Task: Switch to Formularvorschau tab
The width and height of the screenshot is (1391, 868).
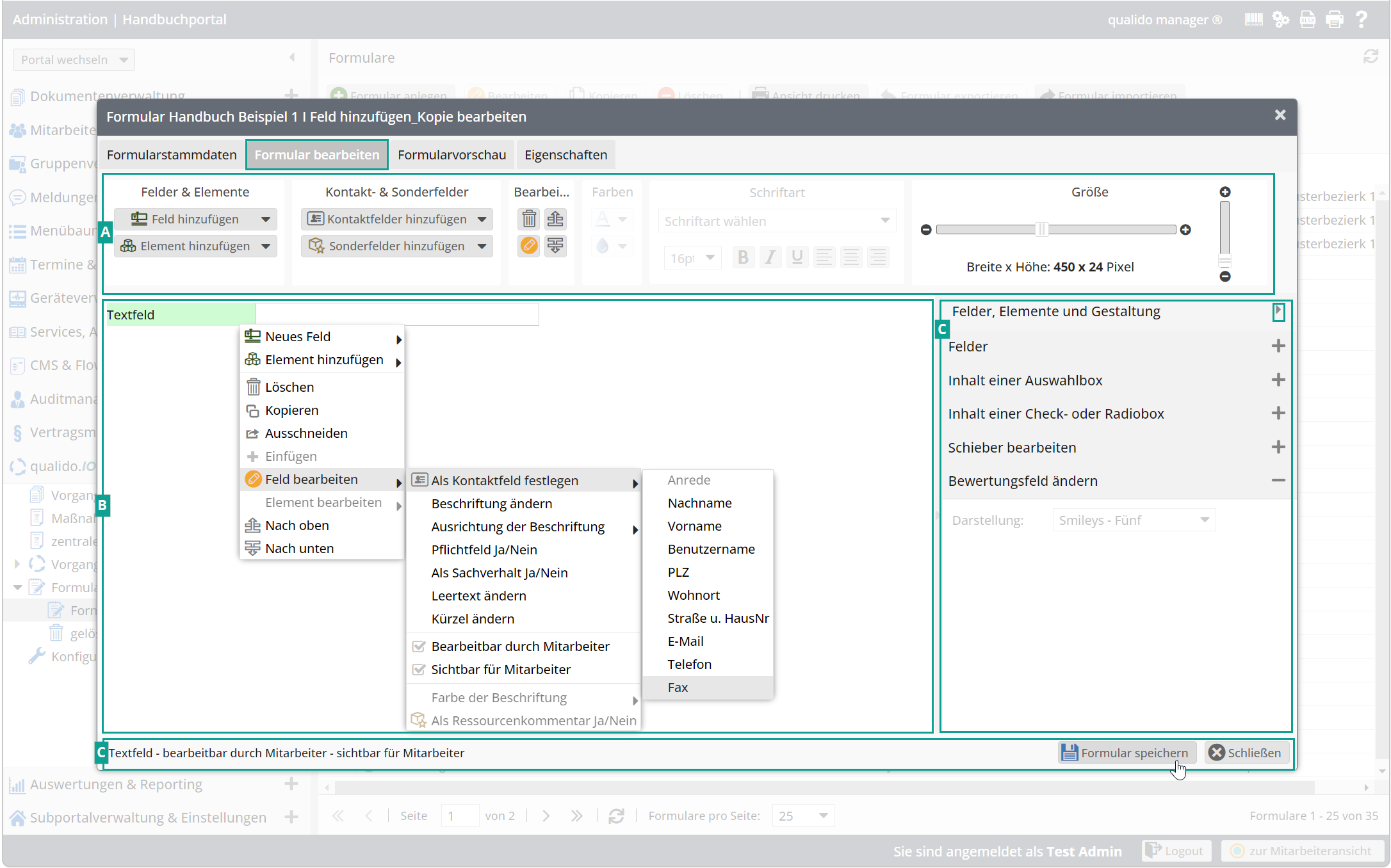Action: [451, 155]
